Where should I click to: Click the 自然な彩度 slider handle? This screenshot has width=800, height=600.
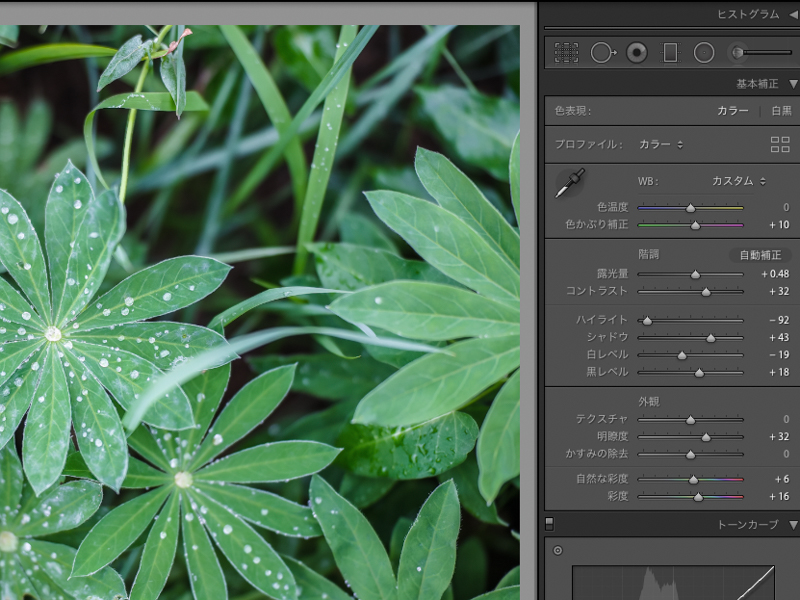click(x=693, y=480)
